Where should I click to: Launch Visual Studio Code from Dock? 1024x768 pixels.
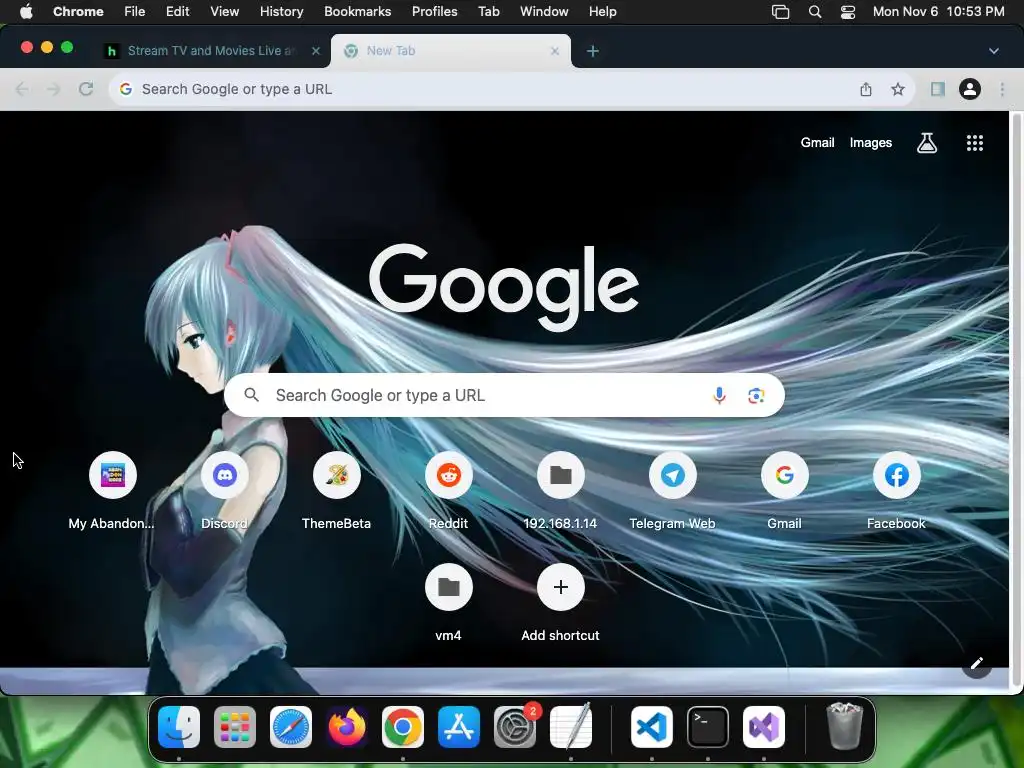click(652, 727)
